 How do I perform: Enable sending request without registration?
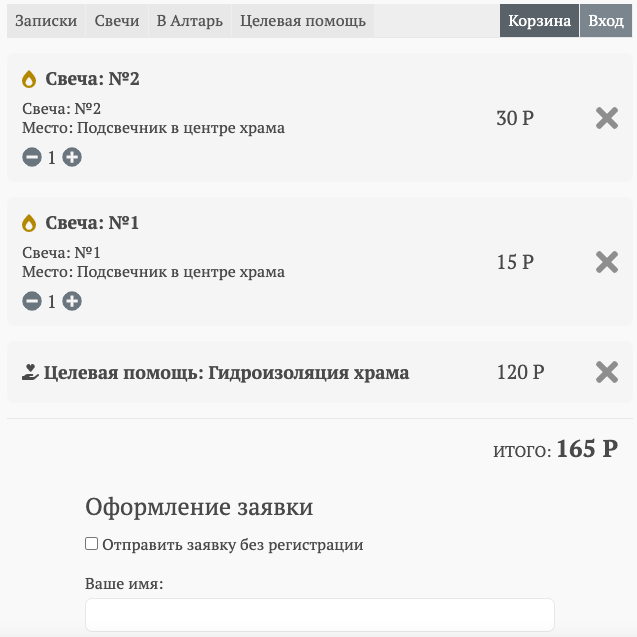92,545
